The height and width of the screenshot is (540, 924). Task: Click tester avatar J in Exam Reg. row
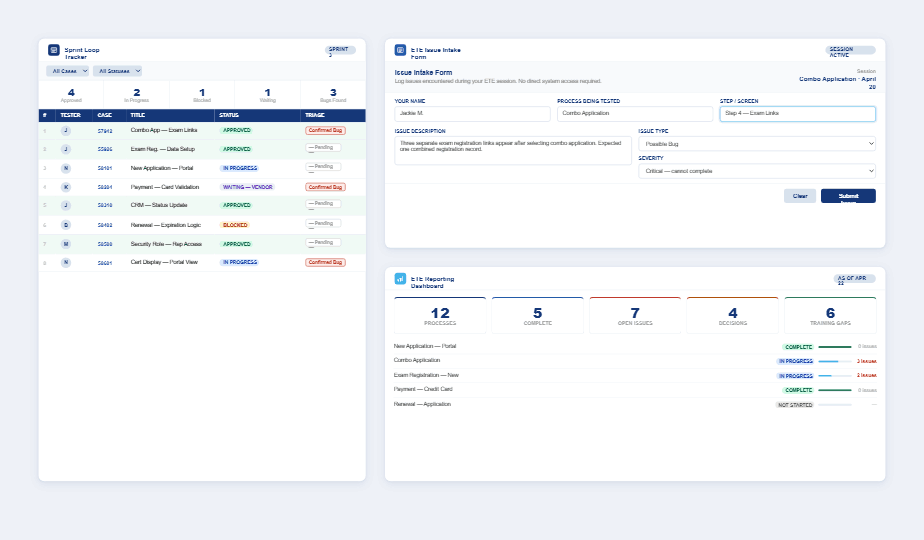66,149
